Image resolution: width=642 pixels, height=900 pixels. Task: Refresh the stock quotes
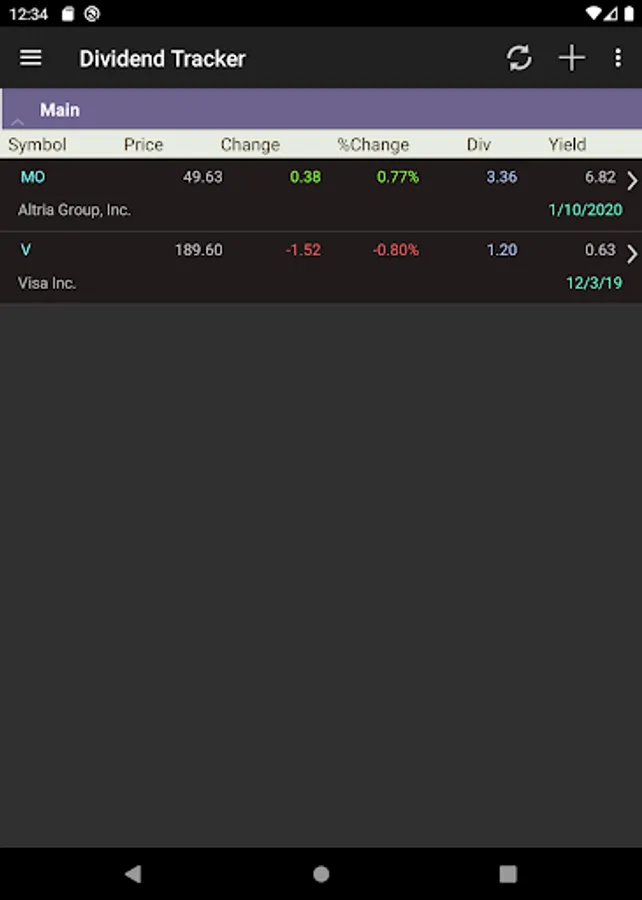click(x=519, y=58)
